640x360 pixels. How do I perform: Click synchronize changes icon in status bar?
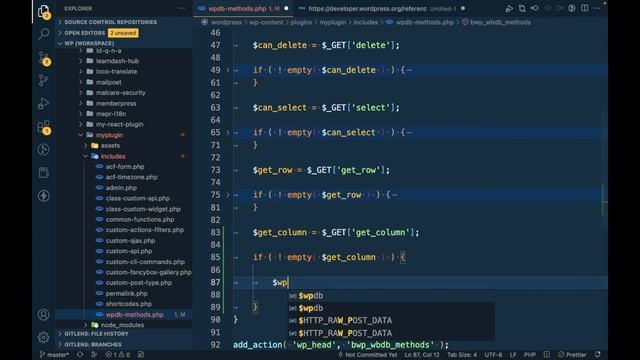(x=80, y=355)
